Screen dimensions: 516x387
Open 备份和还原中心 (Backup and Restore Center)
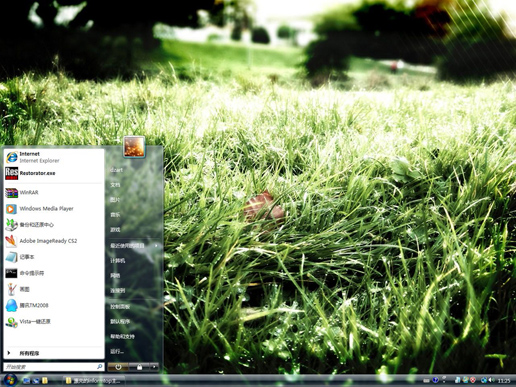pyautogui.click(x=53, y=225)
